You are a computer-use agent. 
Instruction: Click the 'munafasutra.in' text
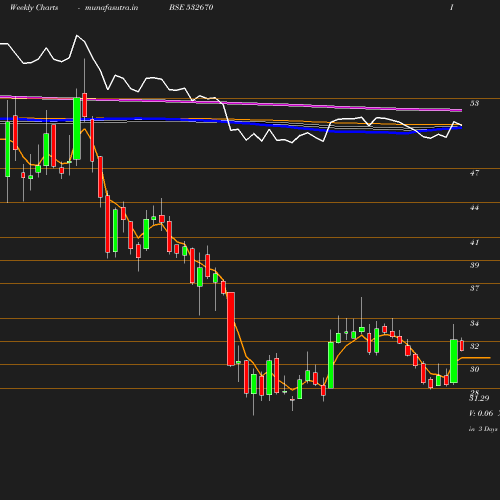point(111,8)
